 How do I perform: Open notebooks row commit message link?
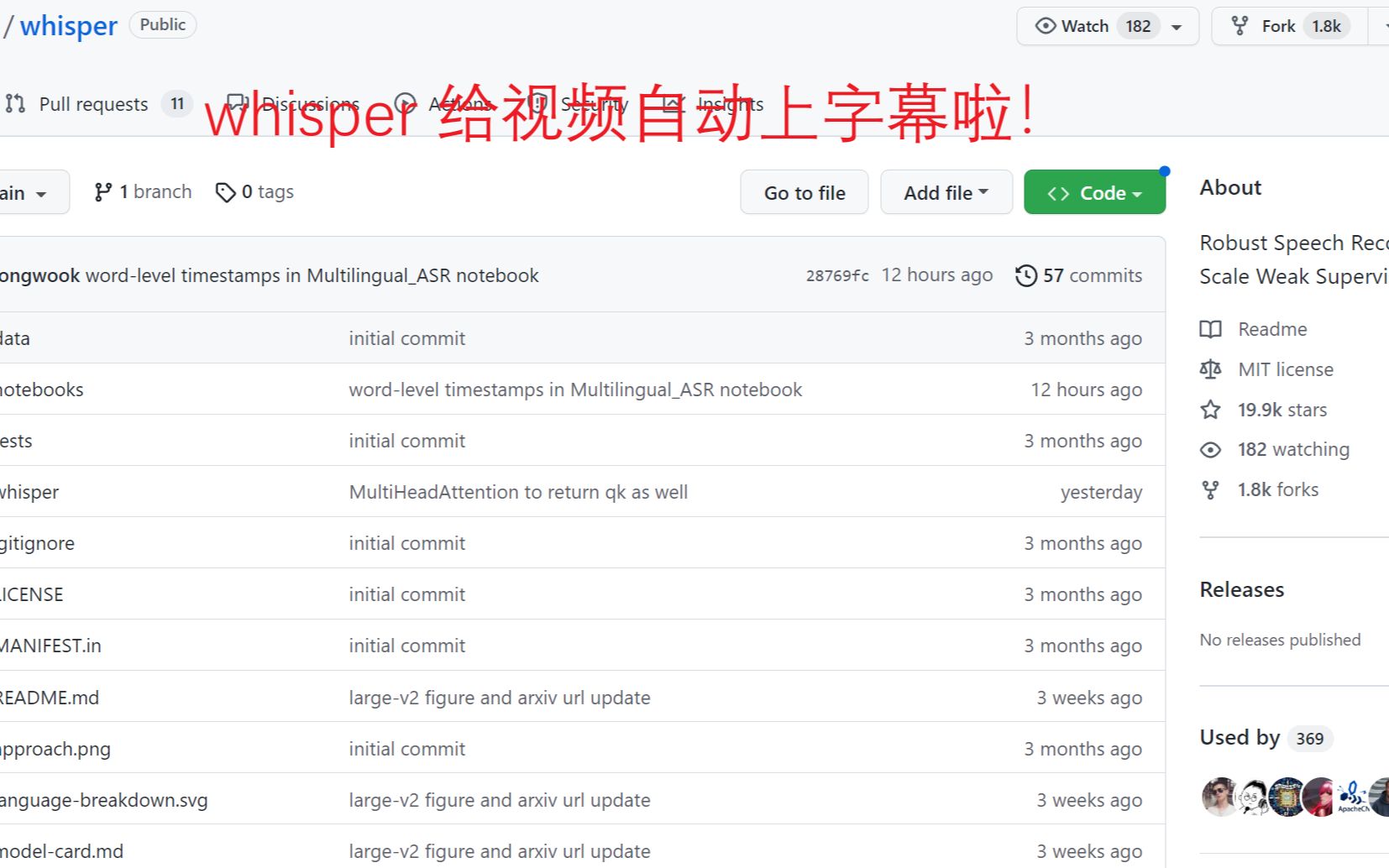pos(575,390)
